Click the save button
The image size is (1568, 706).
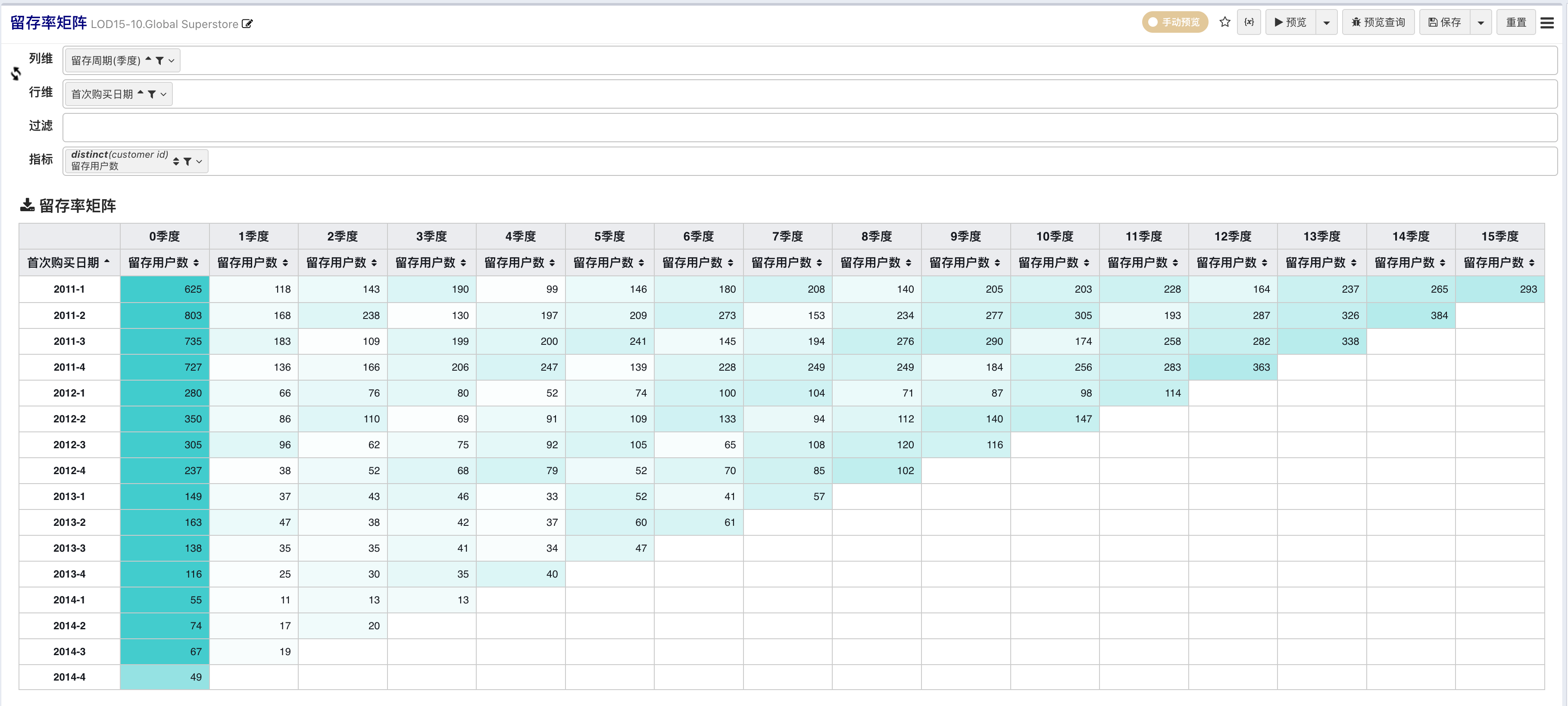click(1445, 22)
